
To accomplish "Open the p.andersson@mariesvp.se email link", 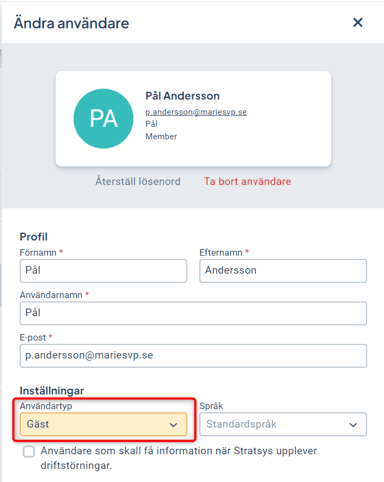I will point(196,112).
